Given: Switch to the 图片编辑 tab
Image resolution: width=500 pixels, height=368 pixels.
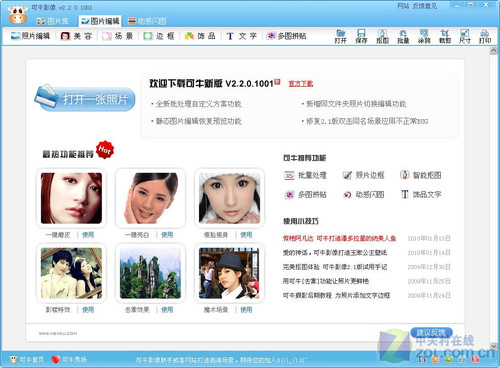Looking at the screenshot, I should (x=100, y=21).
